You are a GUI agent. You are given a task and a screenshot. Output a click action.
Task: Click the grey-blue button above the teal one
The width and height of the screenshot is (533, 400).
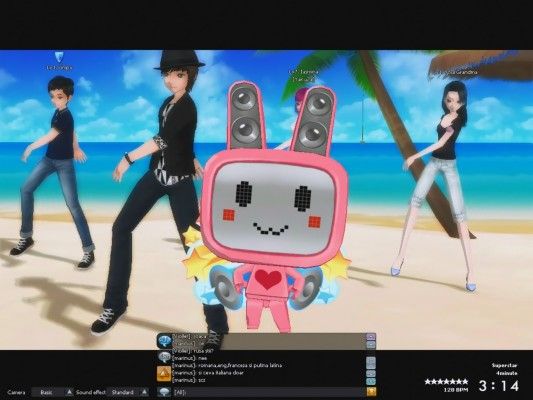click(x=371, y=373)
